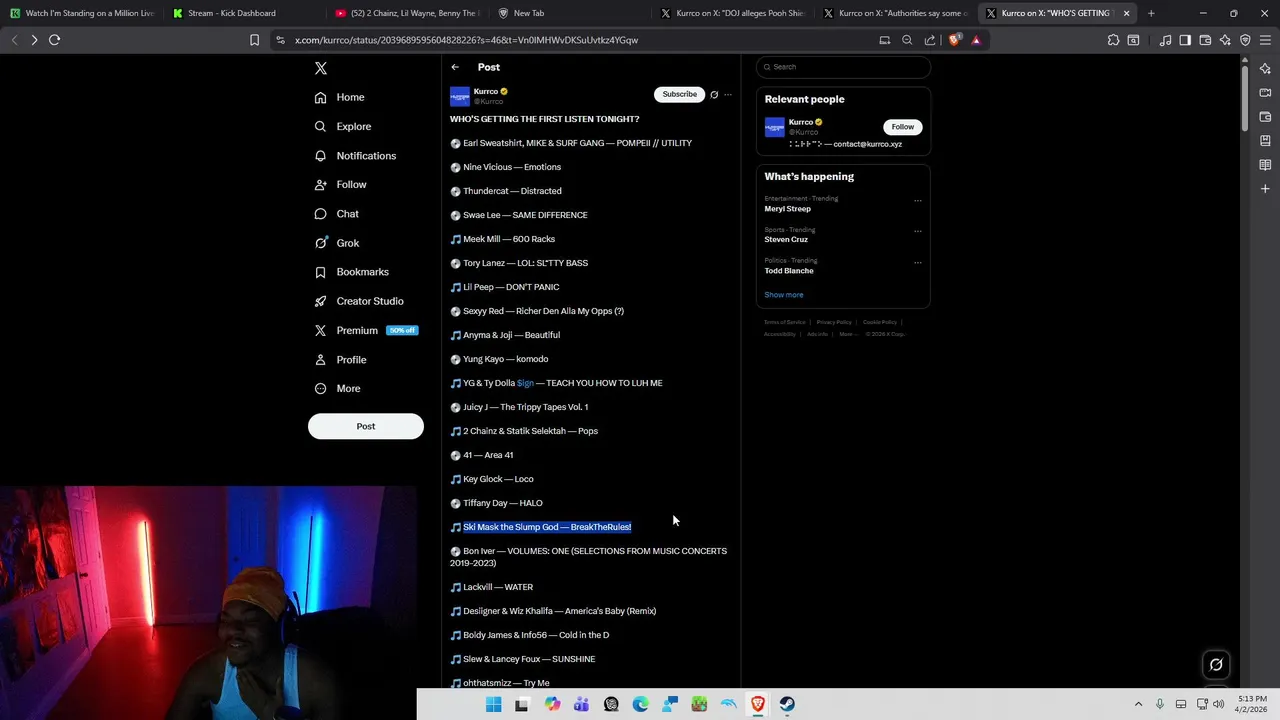The image size is (1280, 720).
Task: Click the Grok icon beside Subscribe
Action: (x=714, y=95)
